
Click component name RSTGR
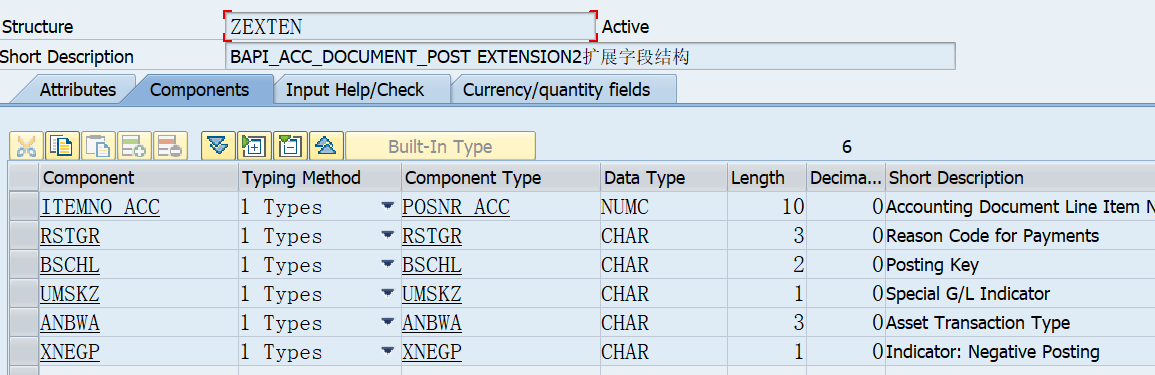pos(70,236)
